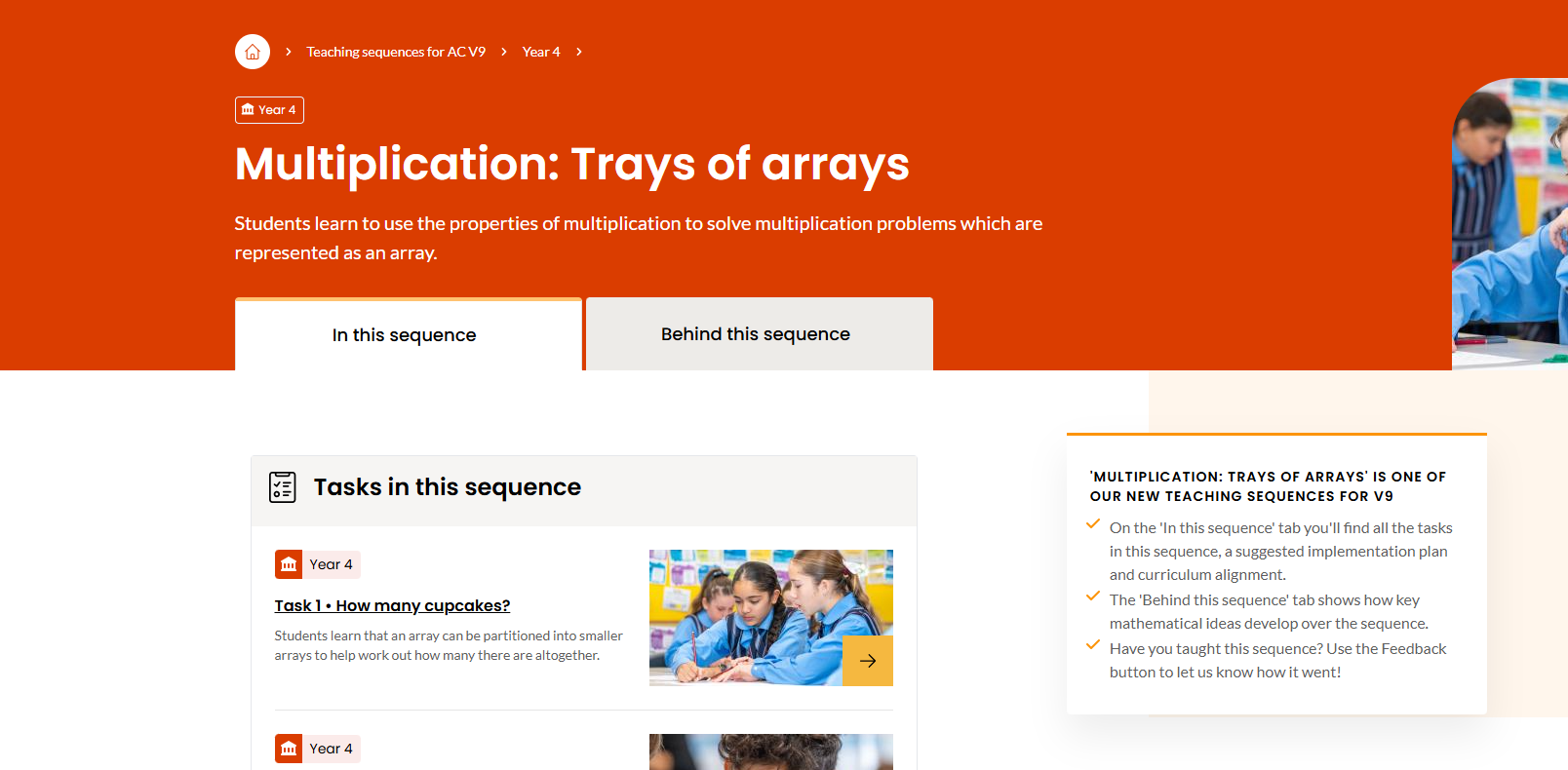Image resolution: width=1568 pixels, height=770 pixels.
Task: Switch to the Behind this sequence tab
Action: (x=760, y=333)
